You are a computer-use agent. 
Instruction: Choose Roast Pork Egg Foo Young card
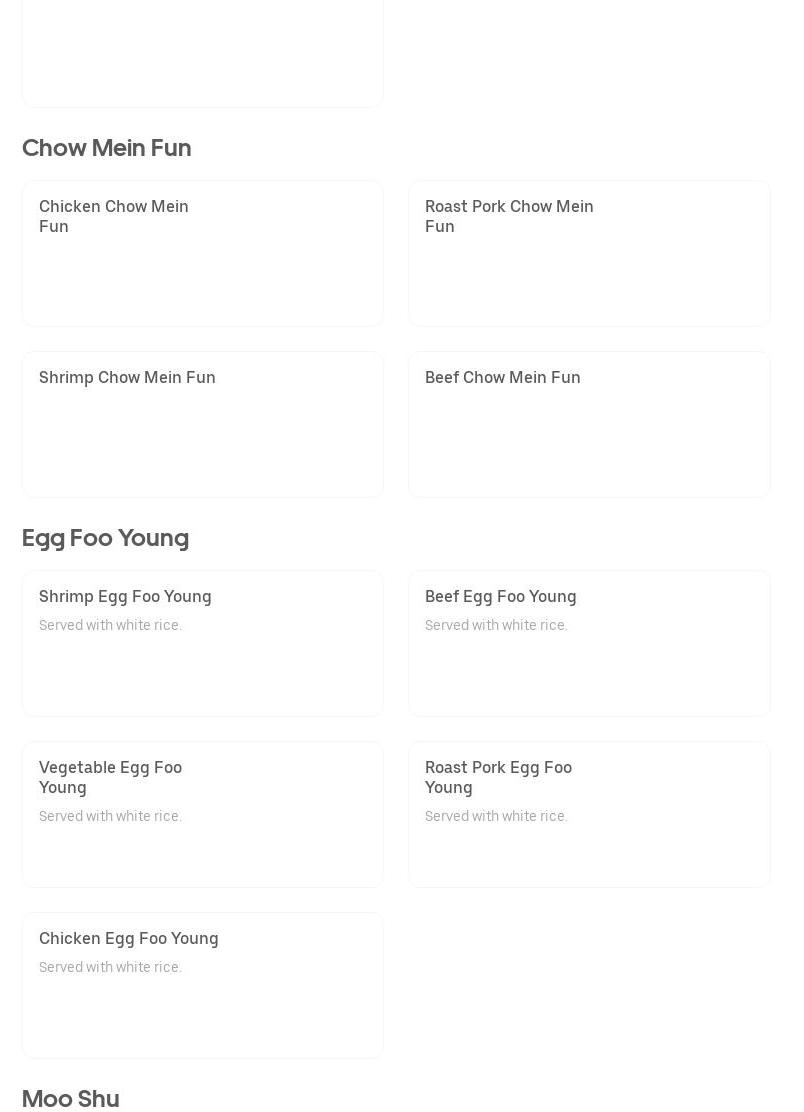[589, 814]
